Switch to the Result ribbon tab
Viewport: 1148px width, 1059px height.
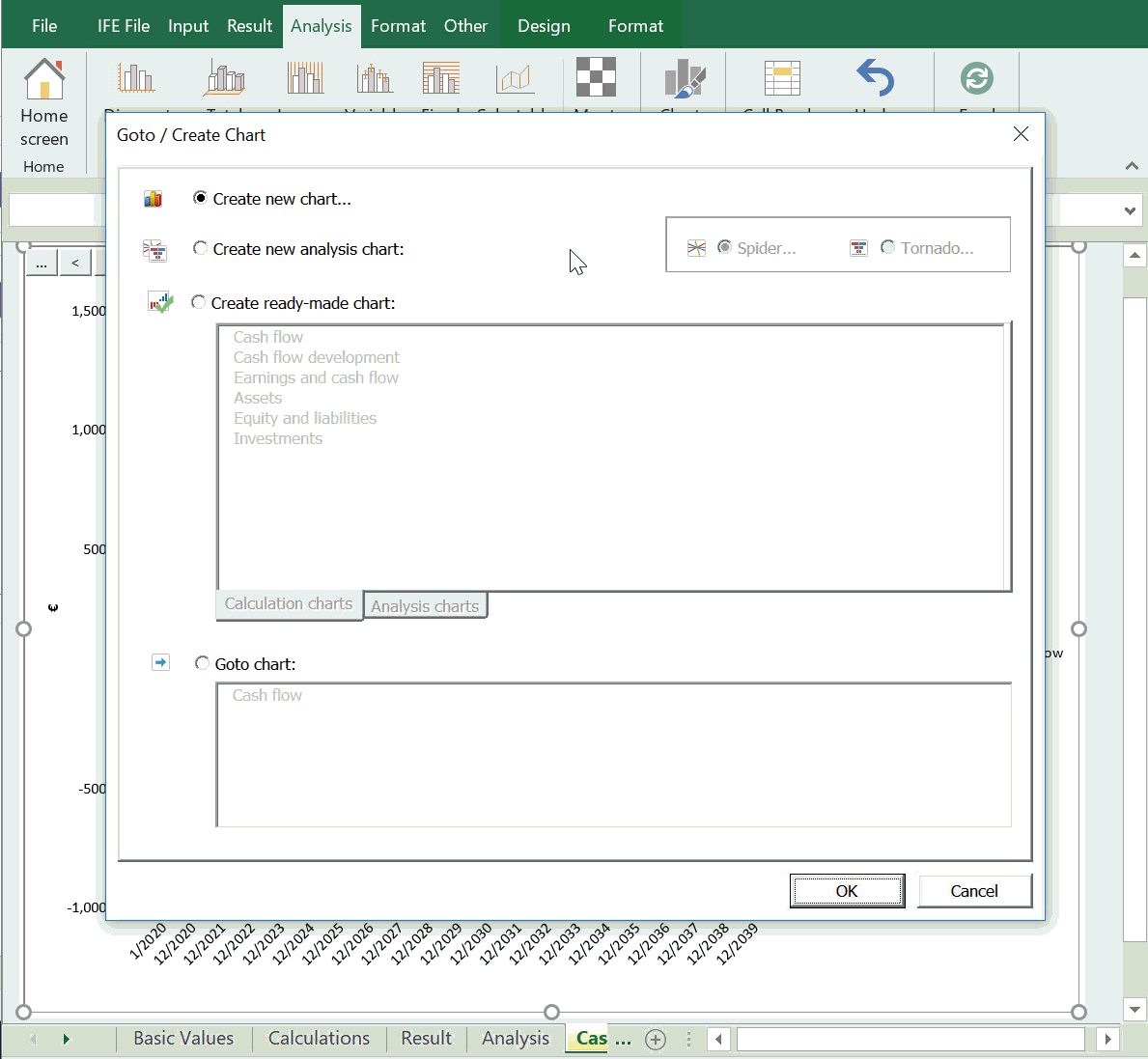click(x=250, y=26)
